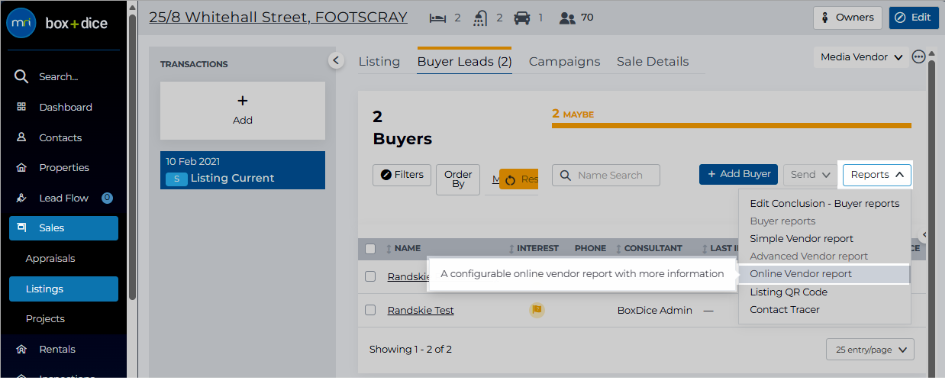945x378 pixels.
Task: Click the Lead Flow count badge
Action: [x=107, y=197]
